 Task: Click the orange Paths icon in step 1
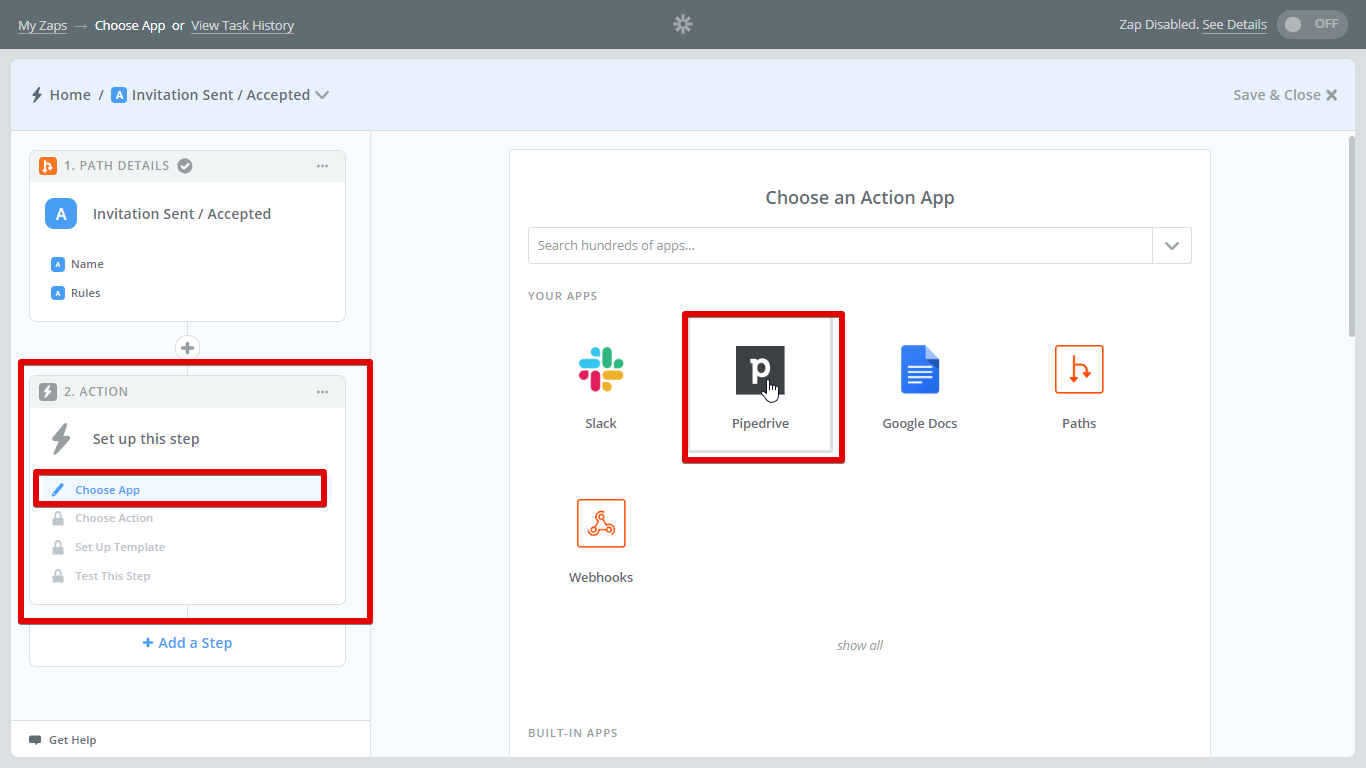[47, 166]
